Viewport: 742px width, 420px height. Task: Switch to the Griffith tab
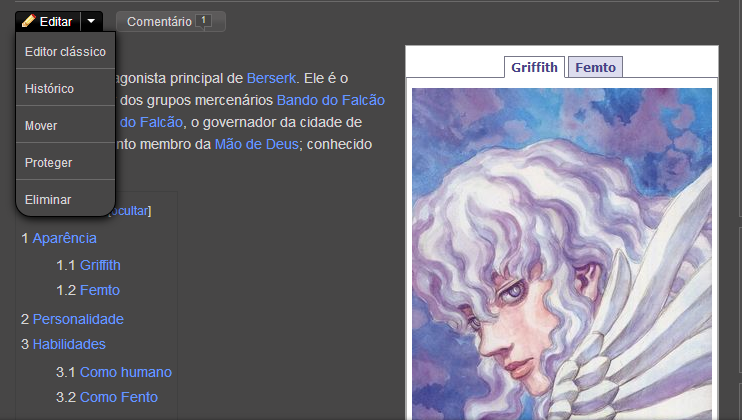(x=534, y=67)
